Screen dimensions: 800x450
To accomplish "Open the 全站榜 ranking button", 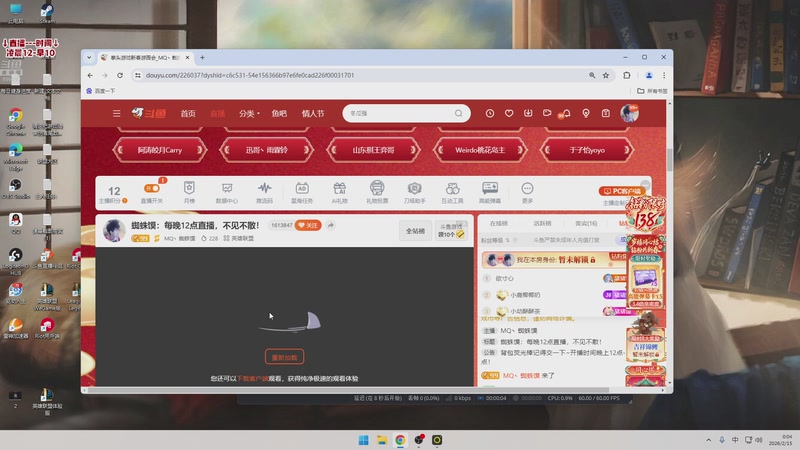I will point(415,231).
